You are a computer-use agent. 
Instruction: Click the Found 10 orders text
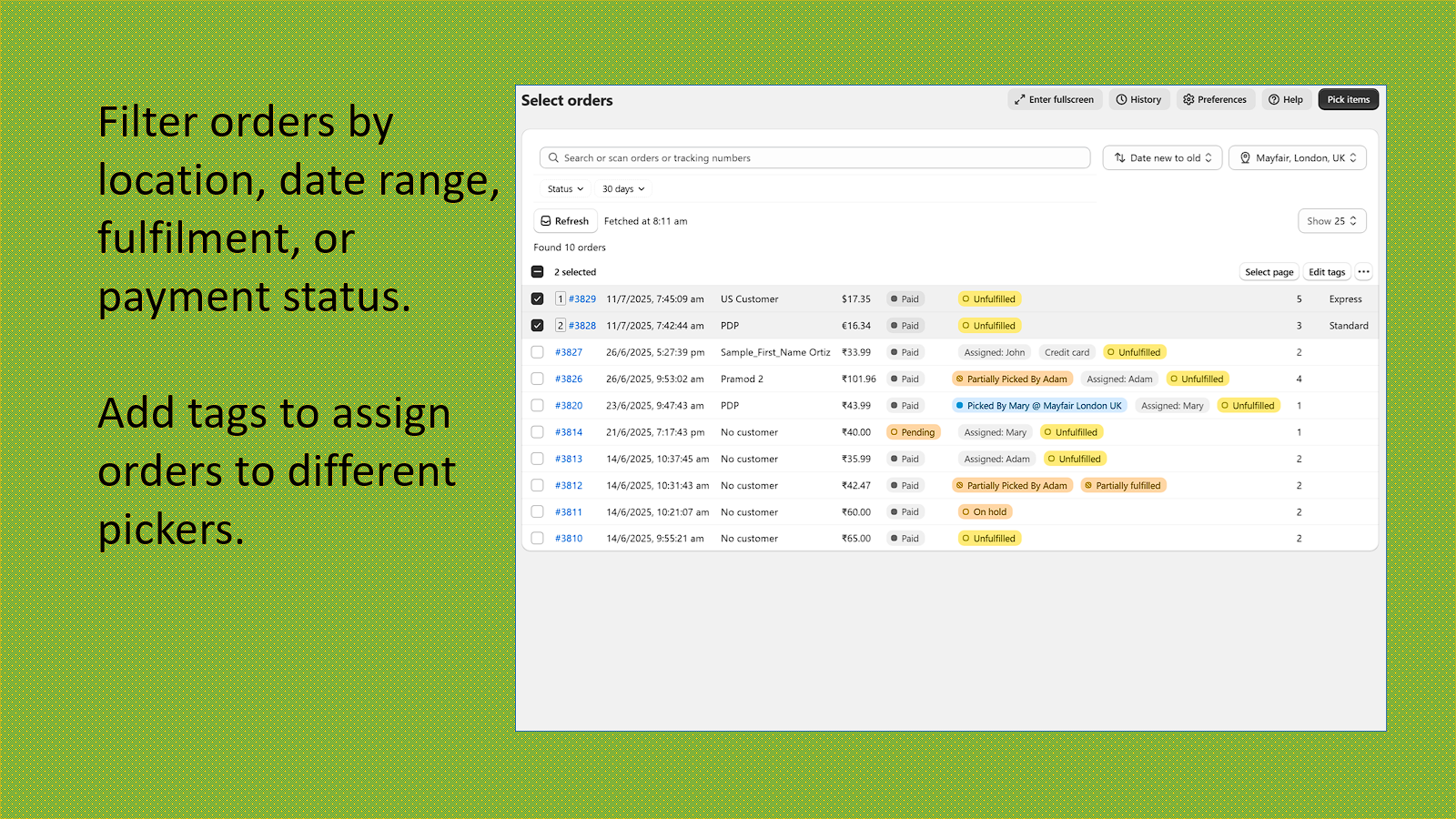[569, 248]
